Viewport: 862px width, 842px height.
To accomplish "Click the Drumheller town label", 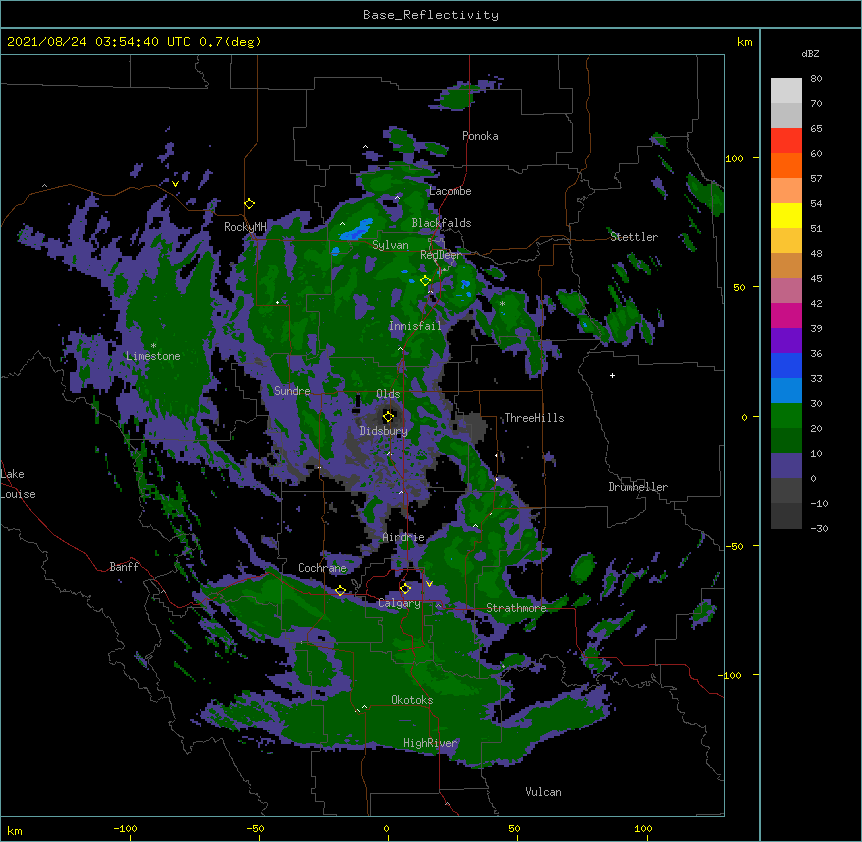I will tap(638, 487).
